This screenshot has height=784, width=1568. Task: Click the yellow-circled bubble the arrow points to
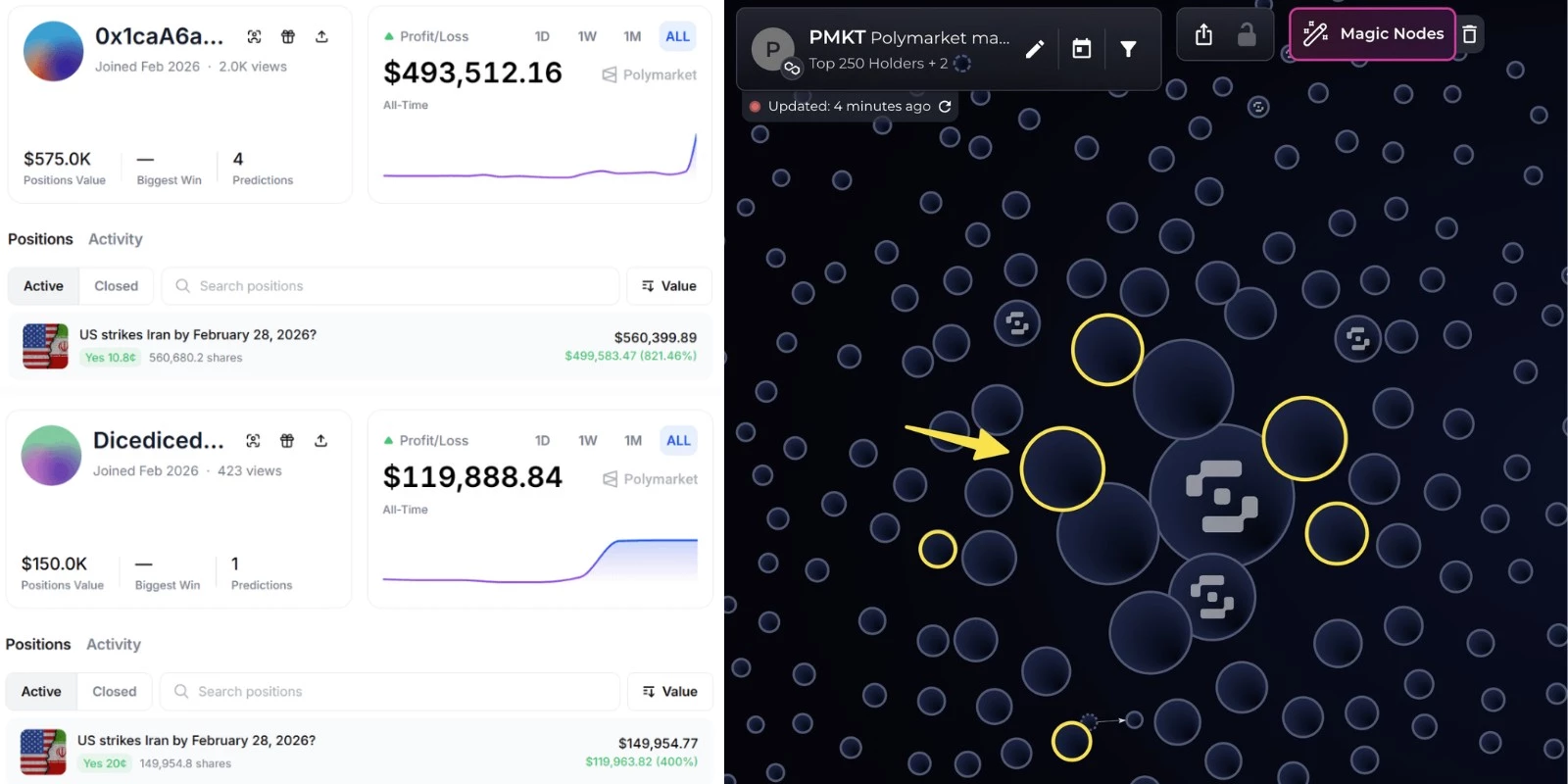(1062, 468)
